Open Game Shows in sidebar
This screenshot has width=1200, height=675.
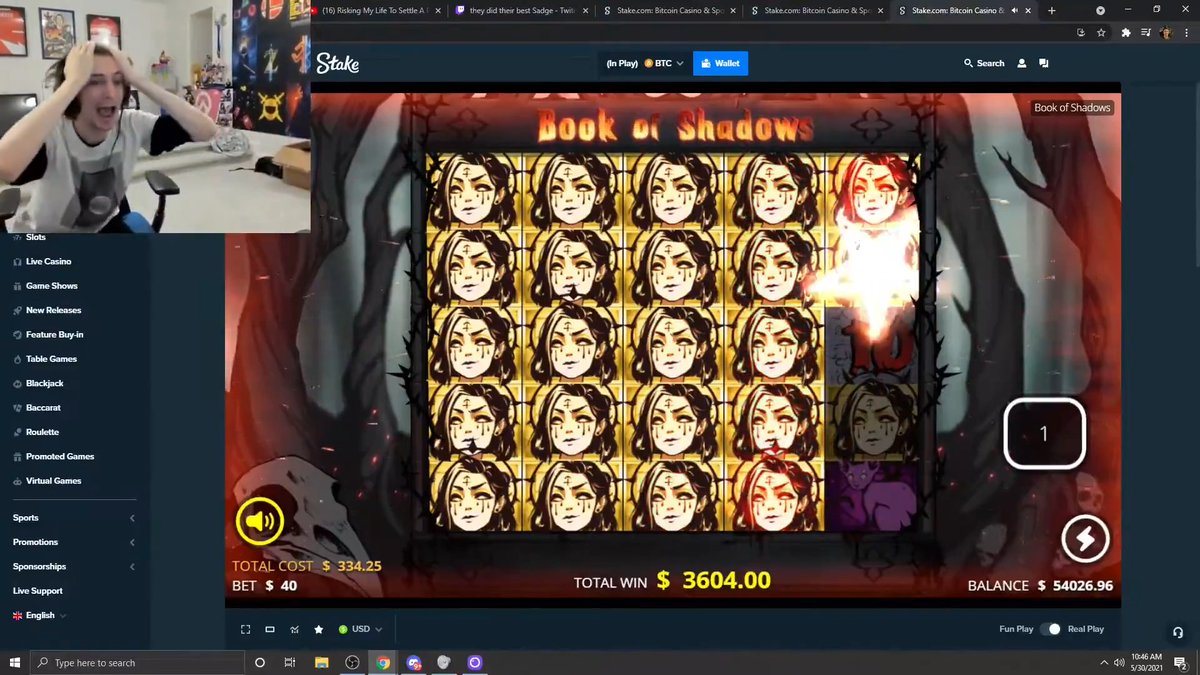(x=51, y=286)
